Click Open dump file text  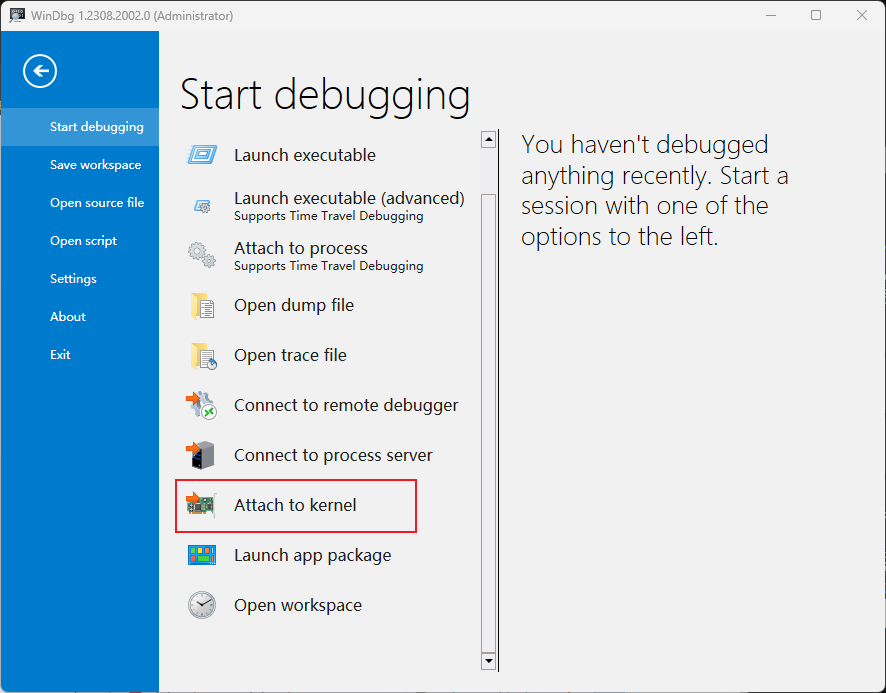[294, 305]
